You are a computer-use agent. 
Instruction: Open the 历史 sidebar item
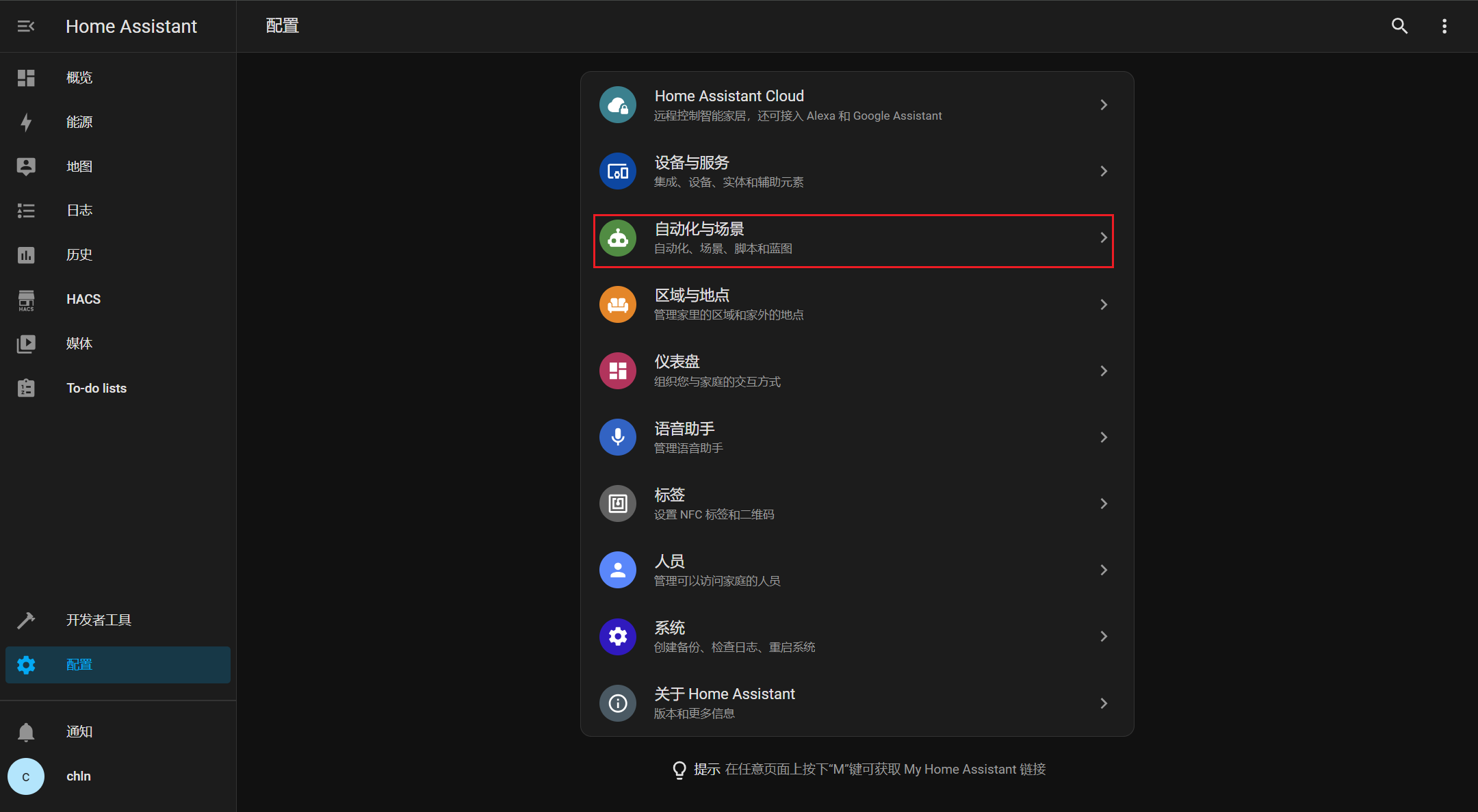(118, 255)
